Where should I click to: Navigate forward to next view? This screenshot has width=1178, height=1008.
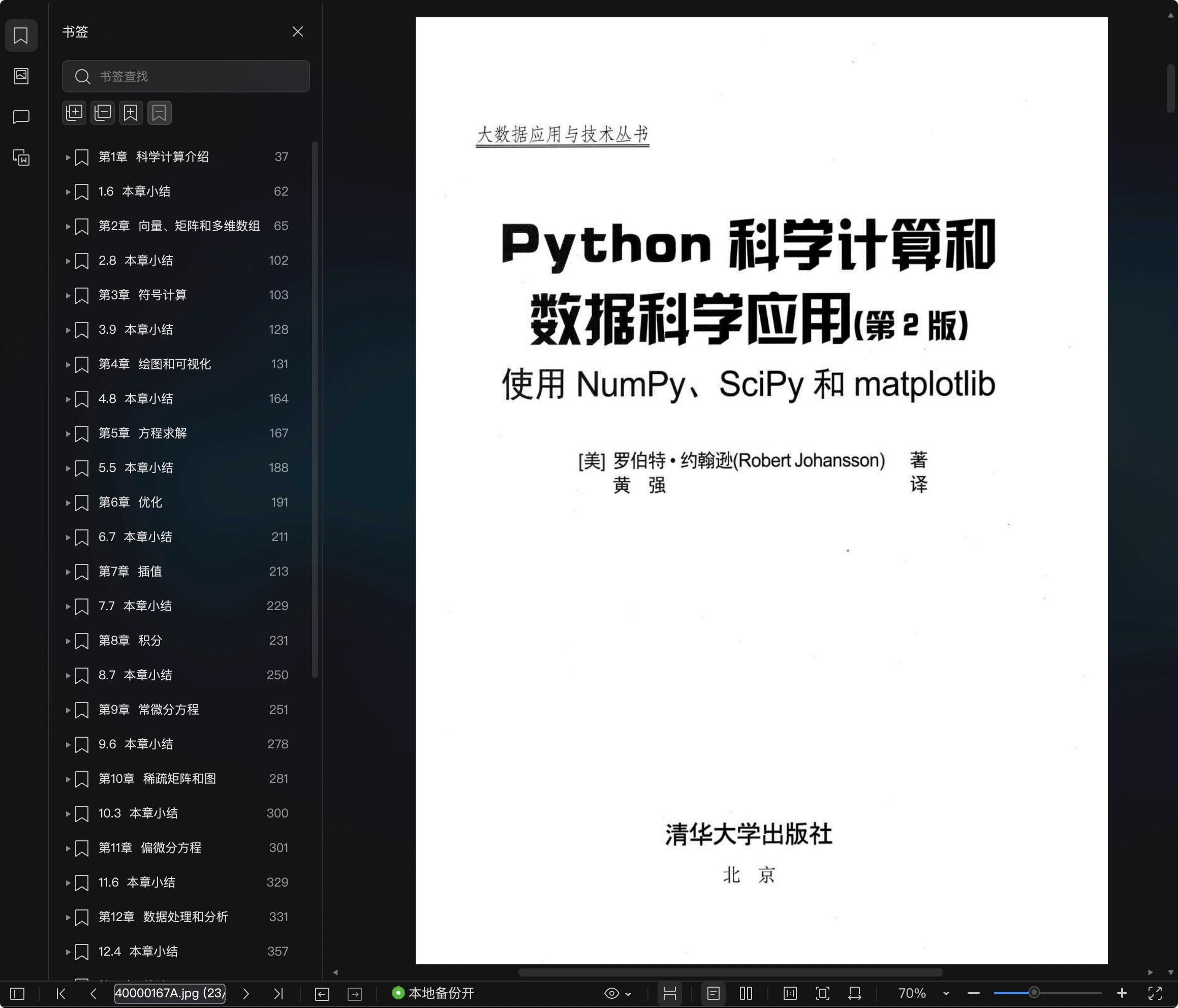click(x=355, y=994)
